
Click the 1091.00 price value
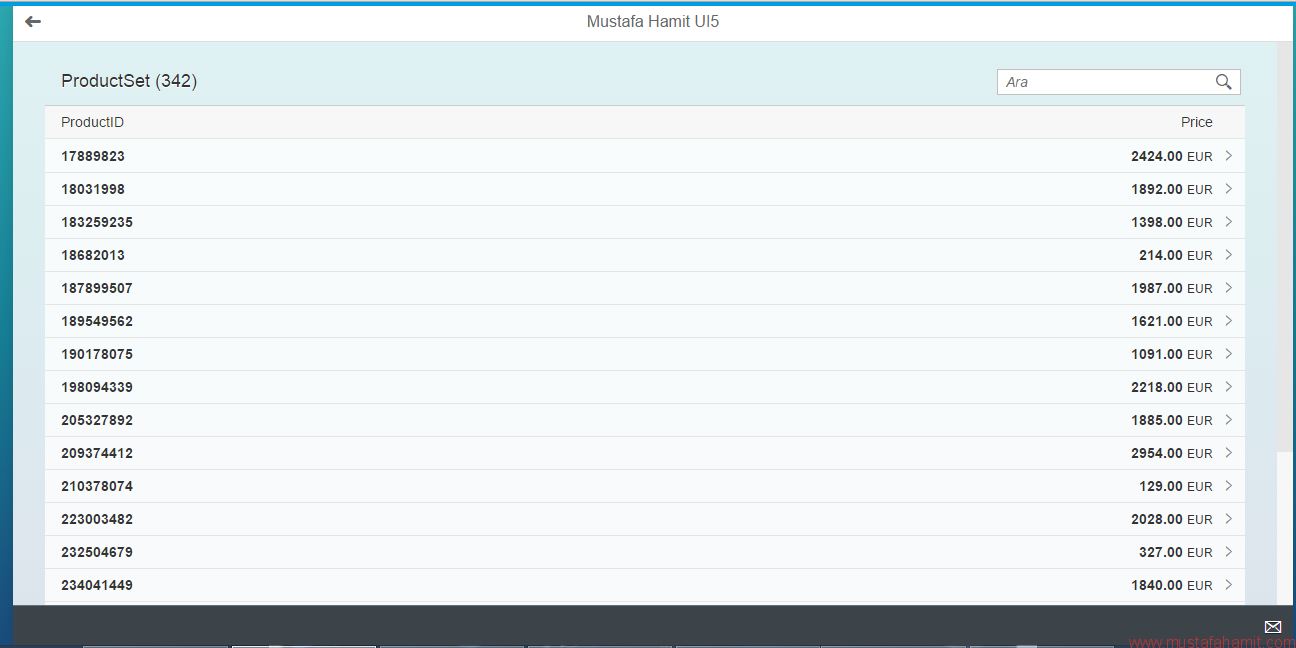coord(1157,354)
